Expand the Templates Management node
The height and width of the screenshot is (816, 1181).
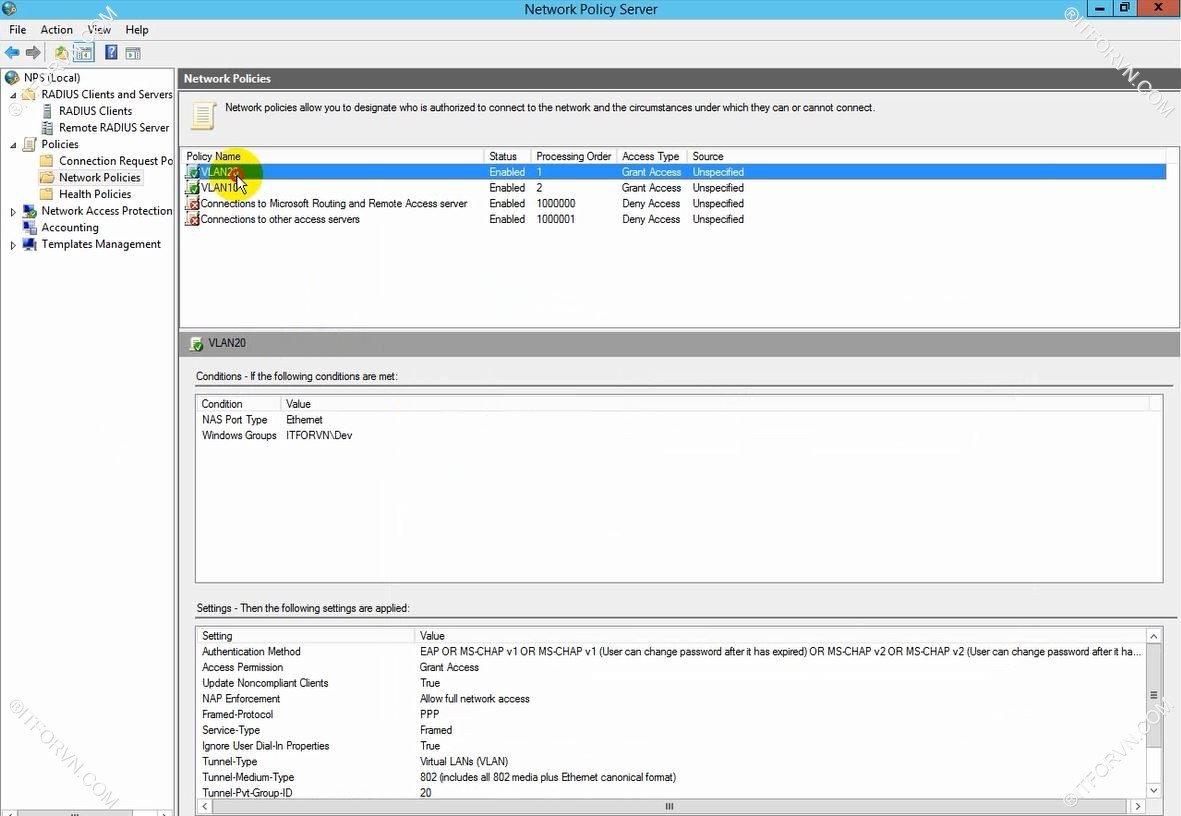point(13,245)
